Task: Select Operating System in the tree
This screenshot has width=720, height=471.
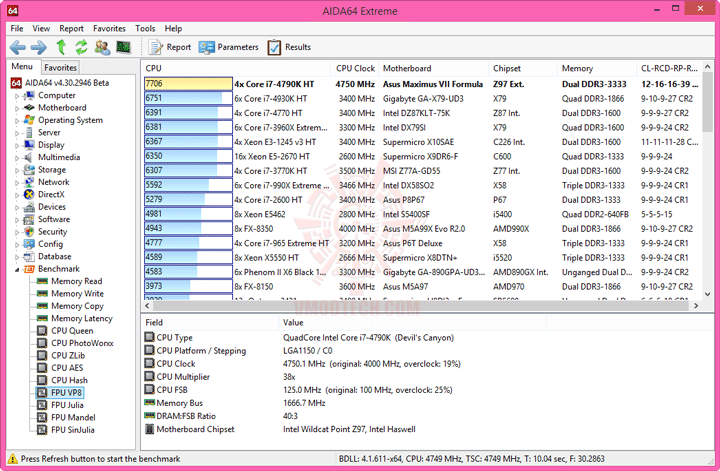Action: tap(70, 120)
